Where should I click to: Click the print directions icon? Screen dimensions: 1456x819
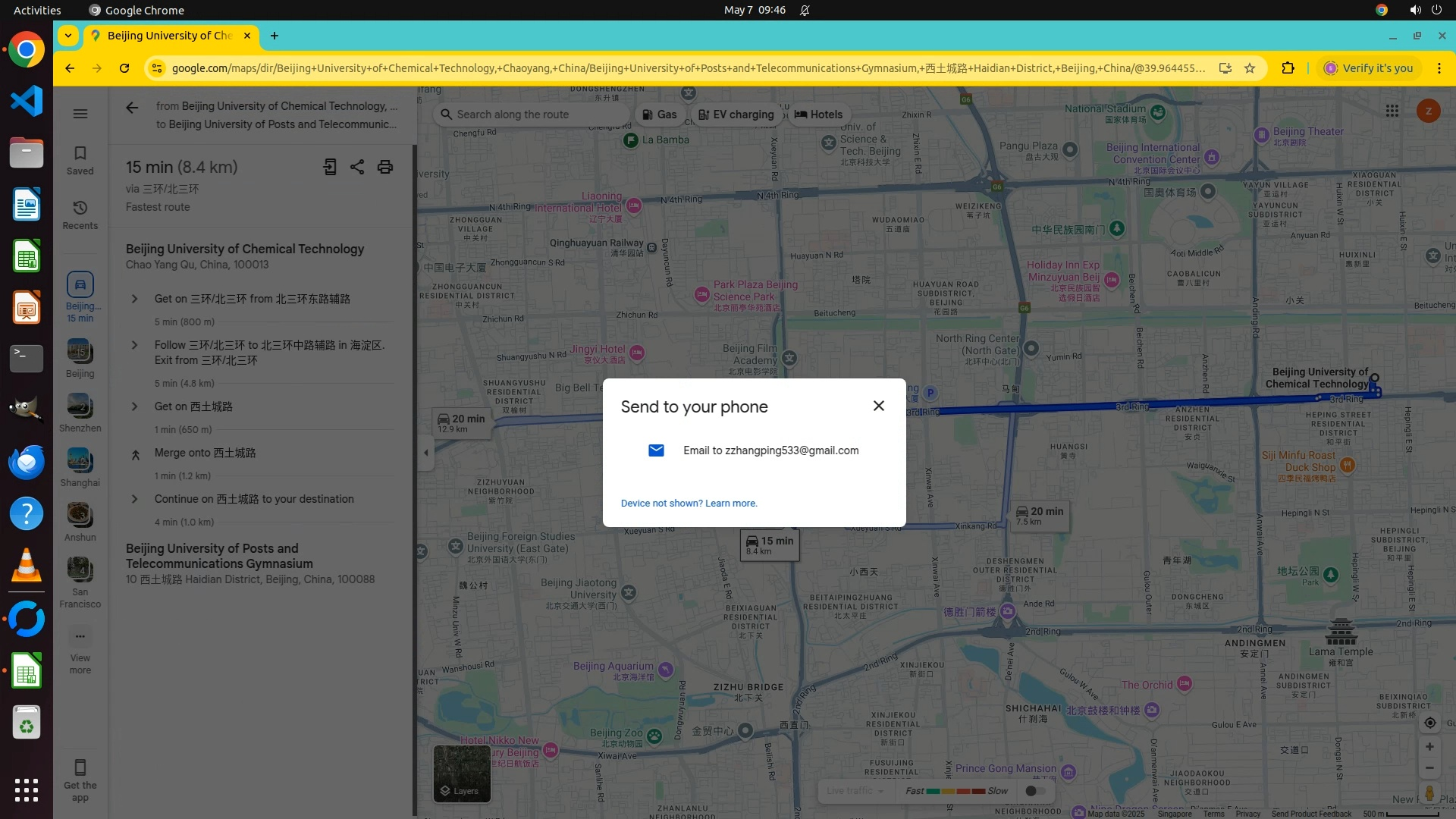click(x=385, y=167)
